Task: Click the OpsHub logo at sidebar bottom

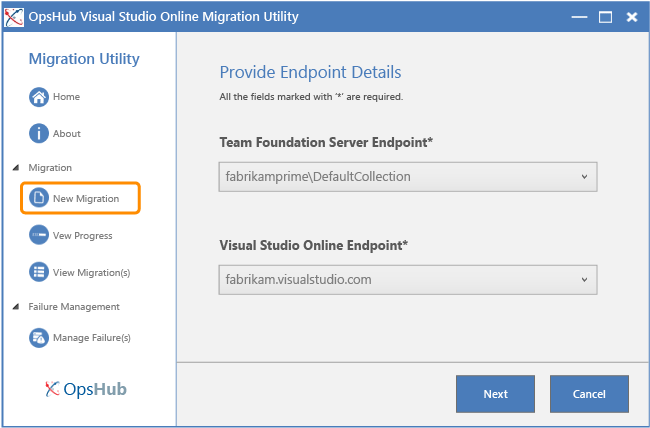Action: (86, 389)
